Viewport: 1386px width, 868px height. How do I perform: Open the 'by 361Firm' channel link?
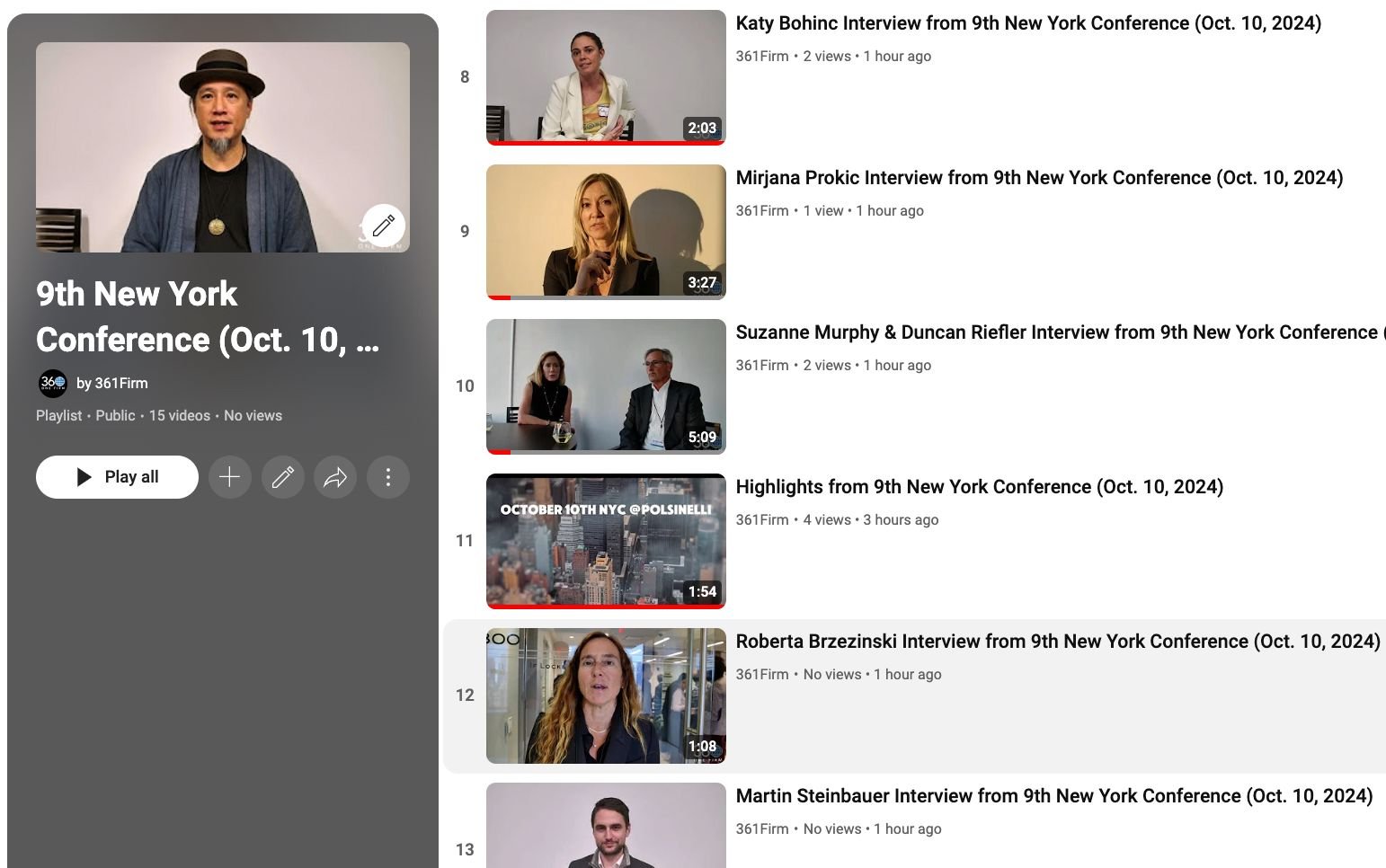[x=112, y=384]
